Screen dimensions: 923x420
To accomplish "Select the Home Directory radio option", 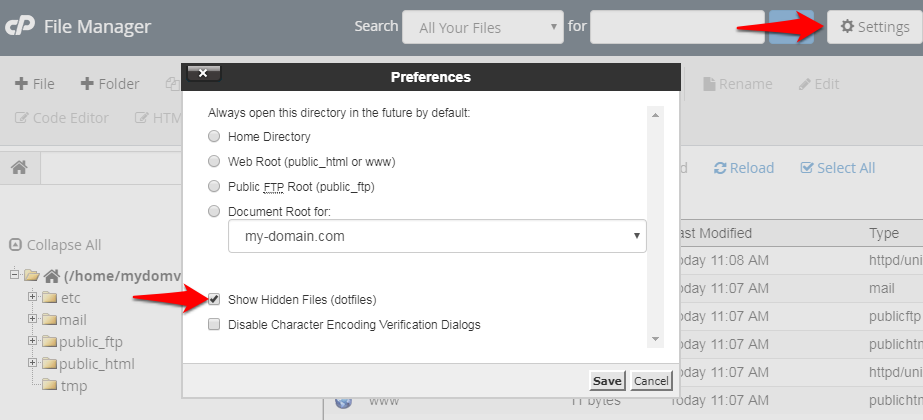I will pyautogui.click(x=214, y=136).
